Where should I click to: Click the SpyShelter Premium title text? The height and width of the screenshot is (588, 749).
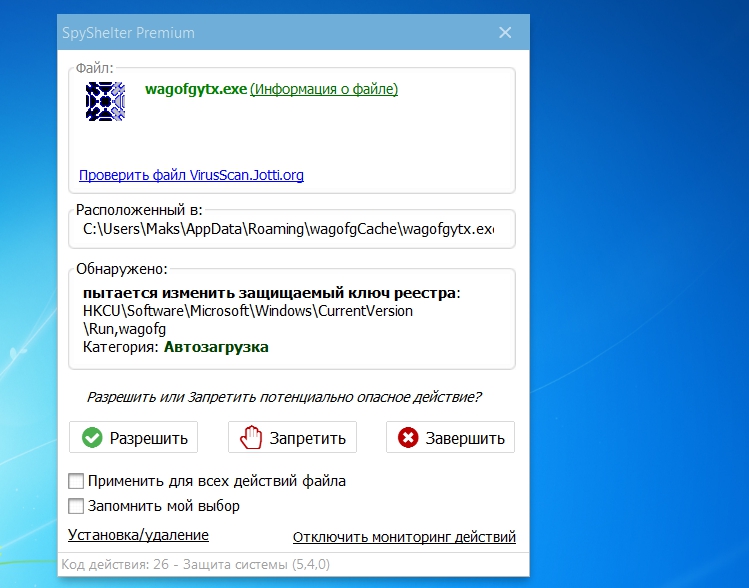click(128, 33)
